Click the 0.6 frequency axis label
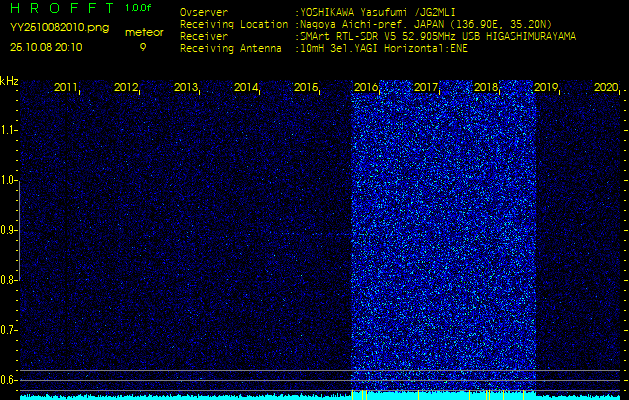The image size is (629, 400). (x=8, y=380)
